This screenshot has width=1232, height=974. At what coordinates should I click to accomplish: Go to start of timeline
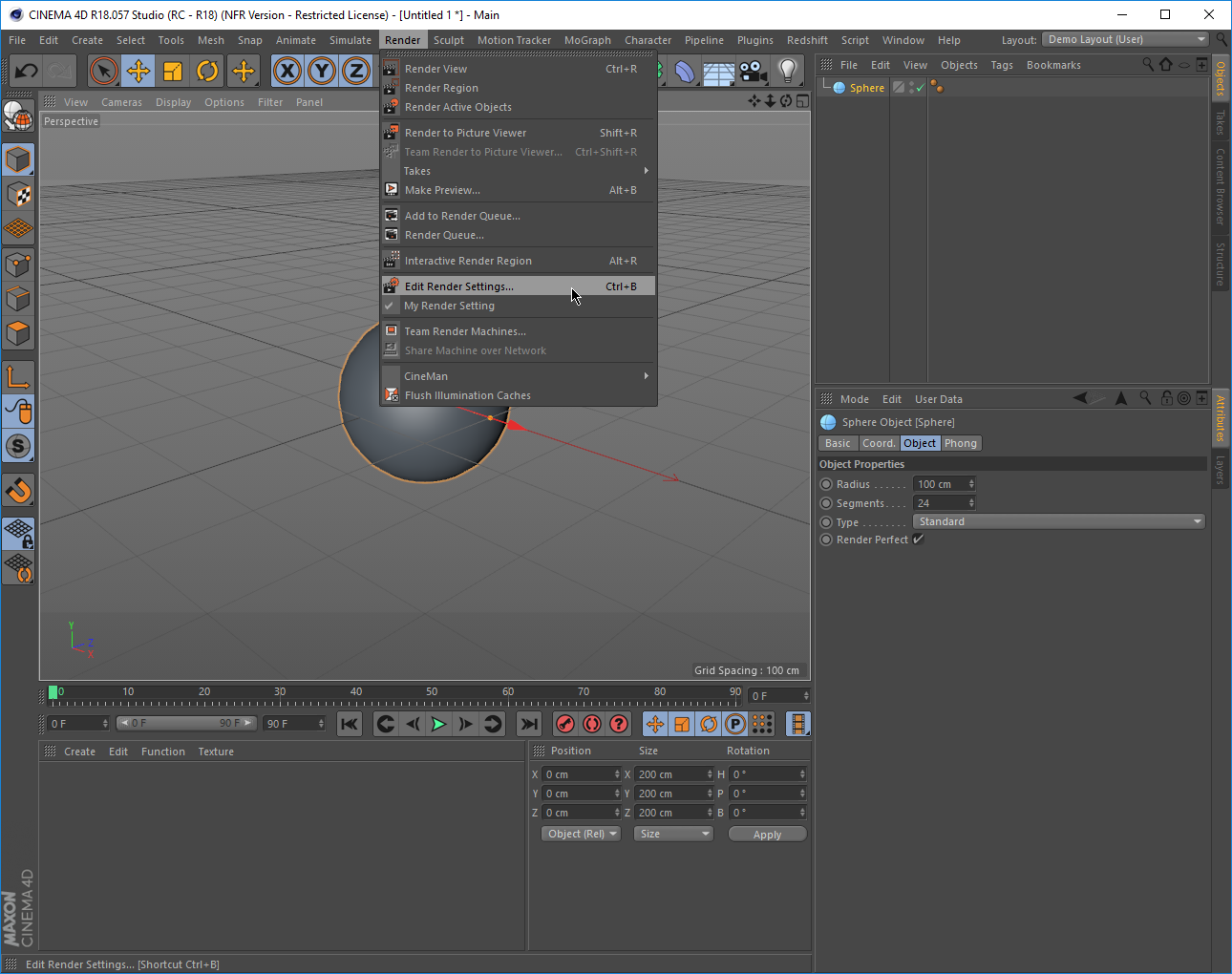point(350,724)
